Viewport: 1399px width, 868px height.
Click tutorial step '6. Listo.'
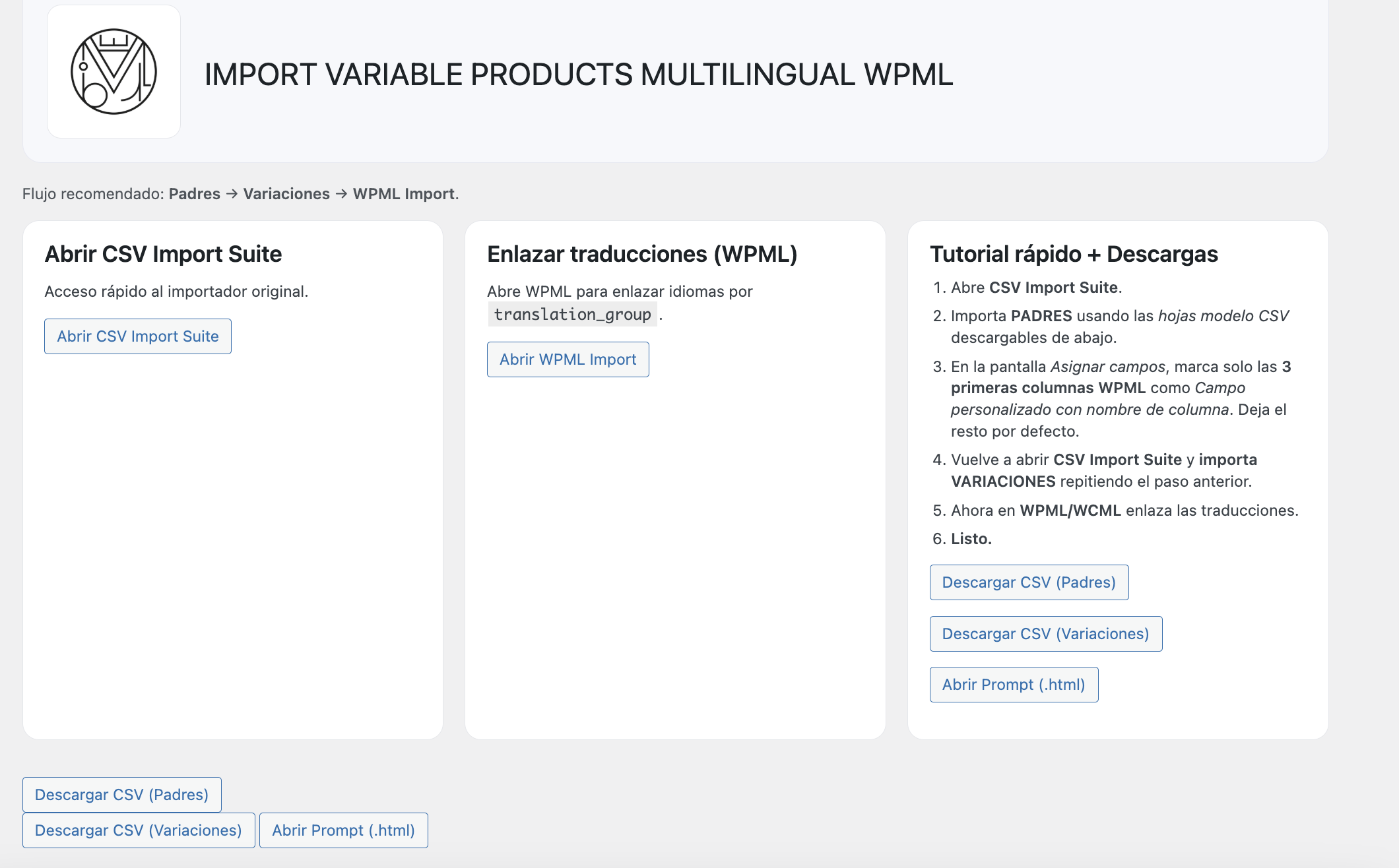pyautogui.click(x=962, y=539)
